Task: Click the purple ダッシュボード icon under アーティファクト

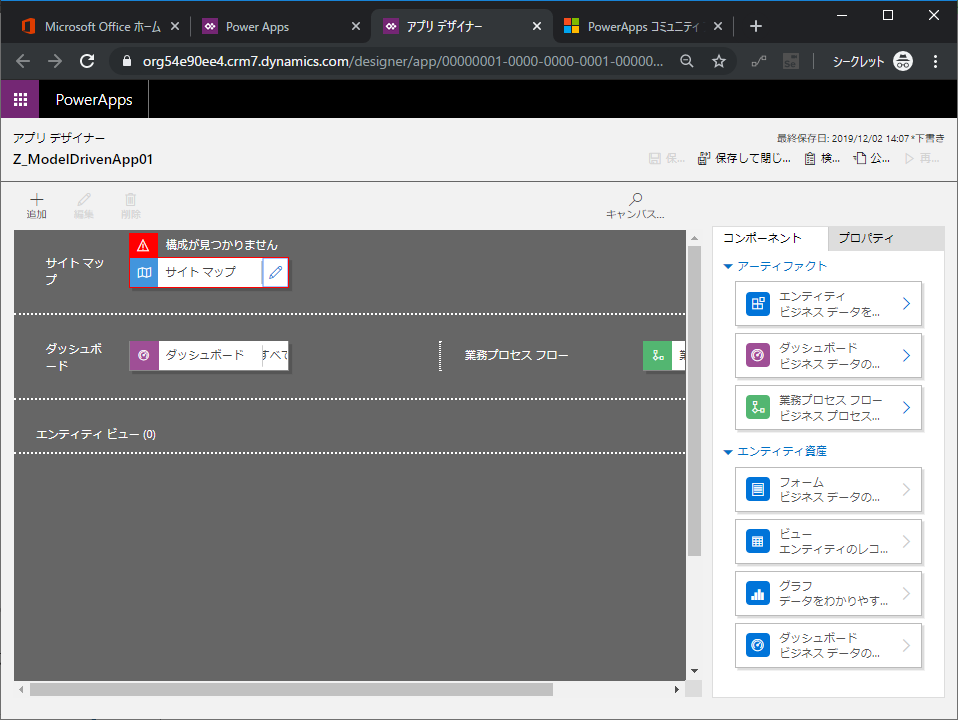Action: [758, 356]
